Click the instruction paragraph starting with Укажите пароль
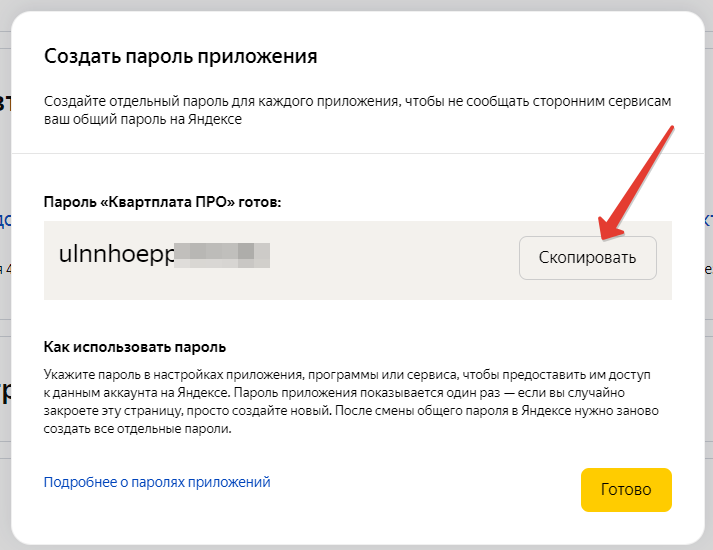Screen dimensions: 713x550 click(x=351, y=401)
